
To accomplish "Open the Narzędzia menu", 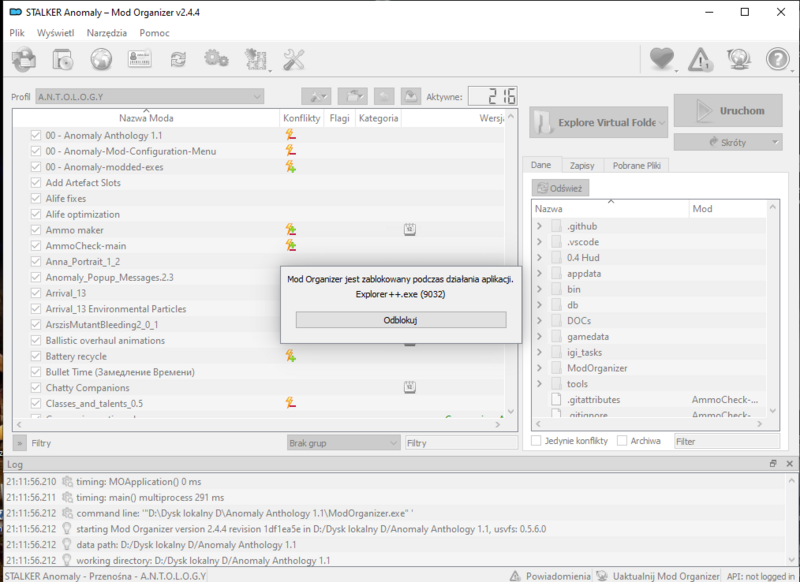I will pyautogui.click(x=107, y=33).
